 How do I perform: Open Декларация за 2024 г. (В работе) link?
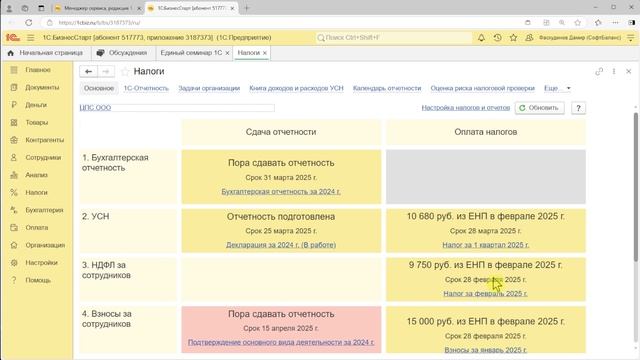[x=281, y=245]
